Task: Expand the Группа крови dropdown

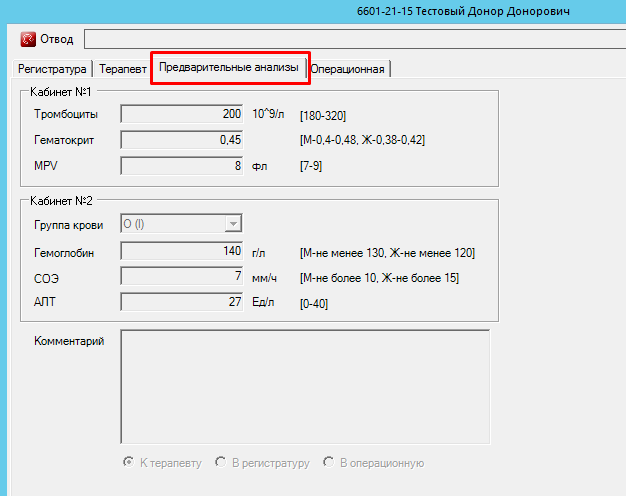Action: [233, 224]
